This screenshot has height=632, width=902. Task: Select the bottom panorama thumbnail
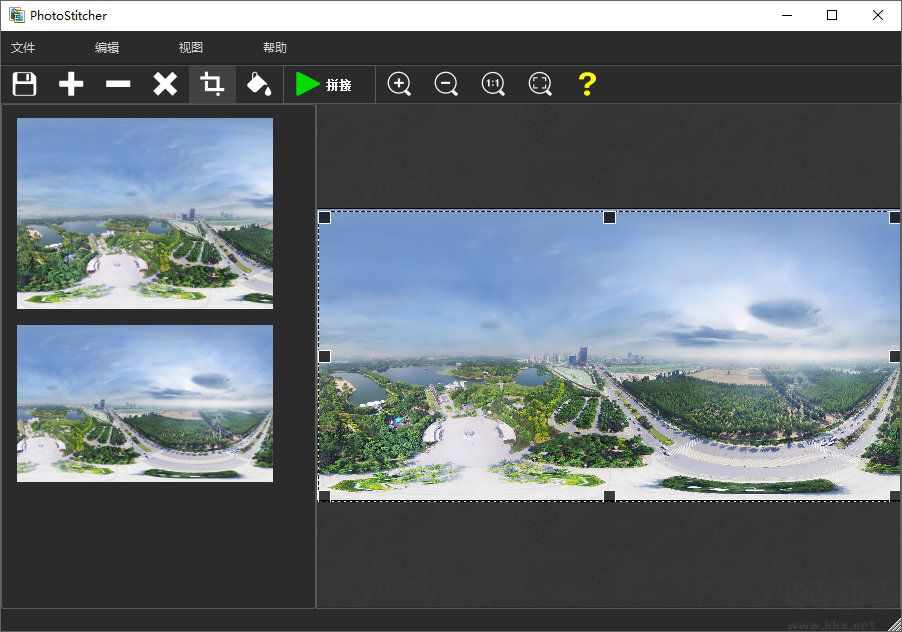tap(144, 404)
